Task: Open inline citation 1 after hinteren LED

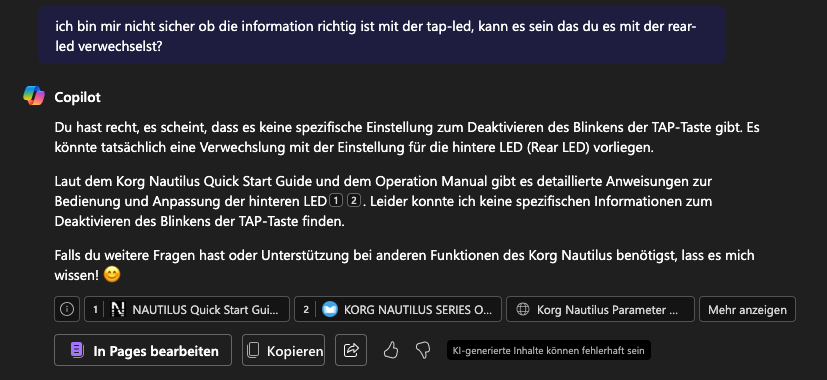Action: point(335,201)
